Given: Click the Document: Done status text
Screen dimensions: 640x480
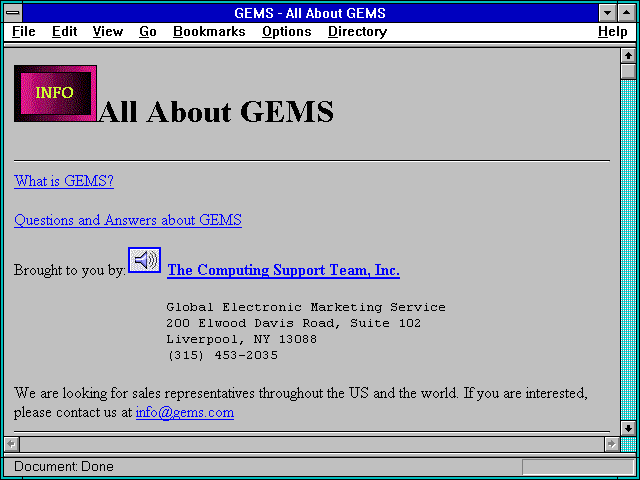Looking at the screenshot, I should coord(64,467).
